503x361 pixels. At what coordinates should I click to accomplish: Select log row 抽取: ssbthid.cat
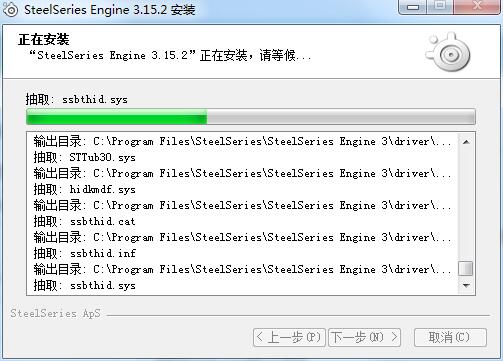click(x=85, y=221)
